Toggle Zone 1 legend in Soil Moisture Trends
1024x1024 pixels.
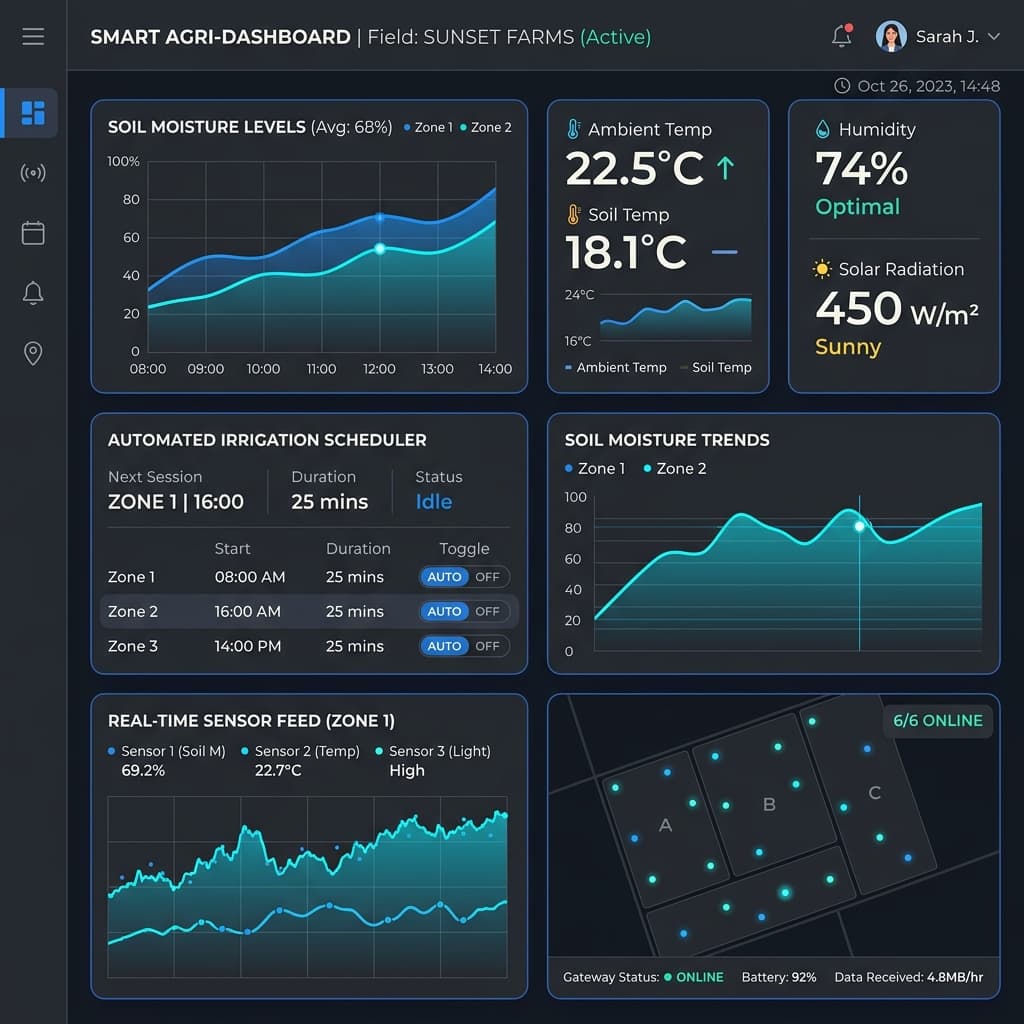pos(594,468)
